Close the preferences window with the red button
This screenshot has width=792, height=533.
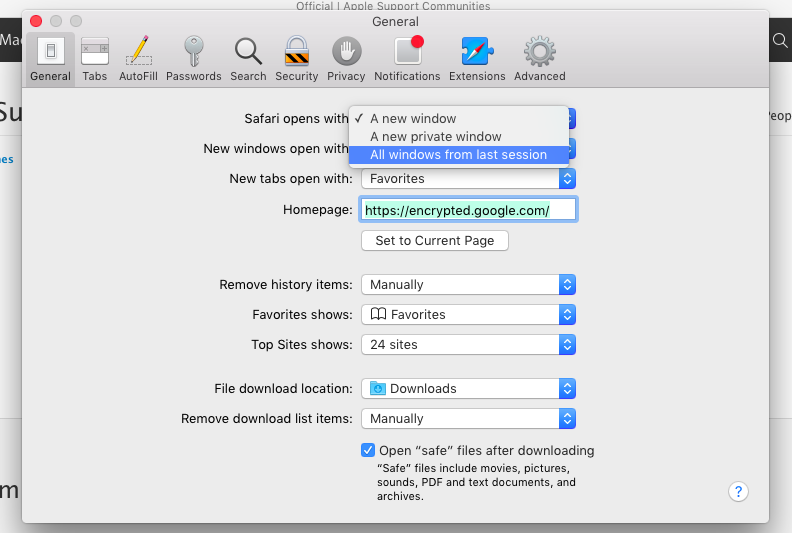[x=36, y=21]
